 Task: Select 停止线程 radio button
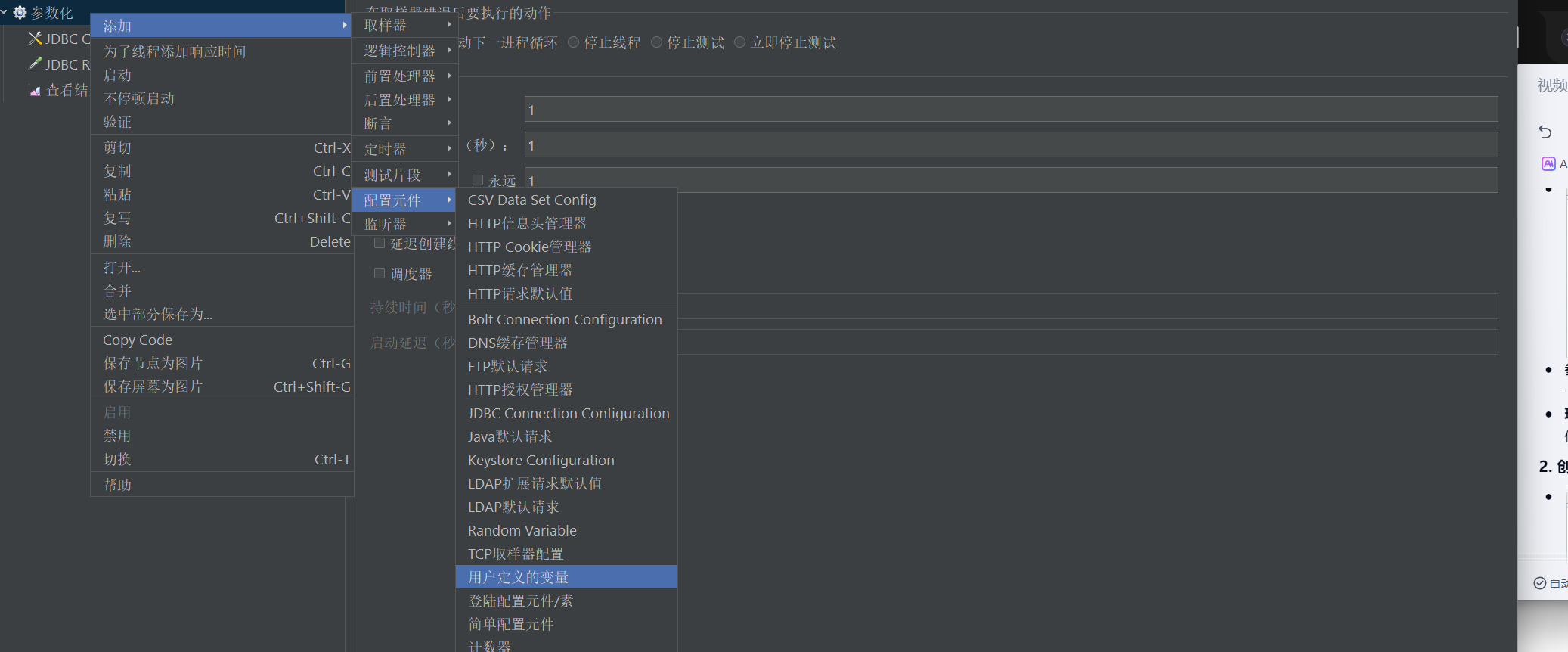[x=574, y=42]
